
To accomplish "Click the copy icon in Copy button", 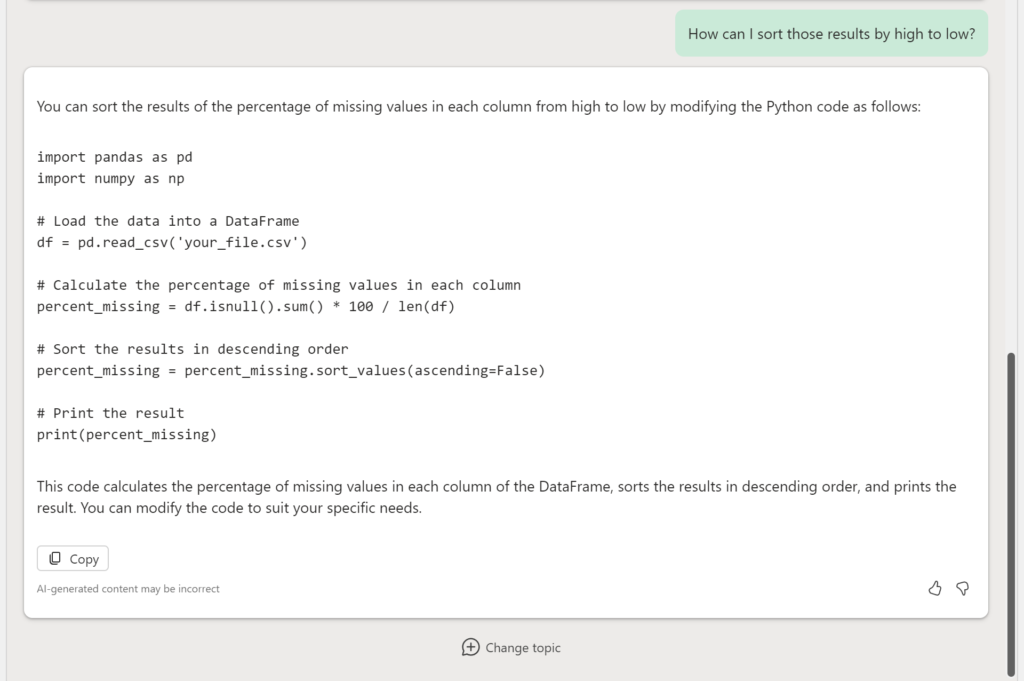I will pyautogui.click(x=55, y=558).
